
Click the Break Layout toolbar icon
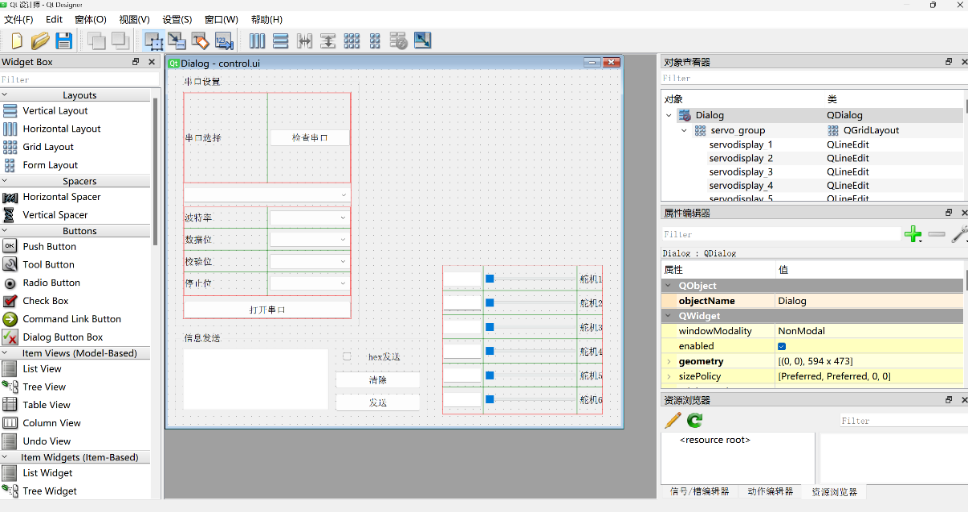[x=399, y=41]
